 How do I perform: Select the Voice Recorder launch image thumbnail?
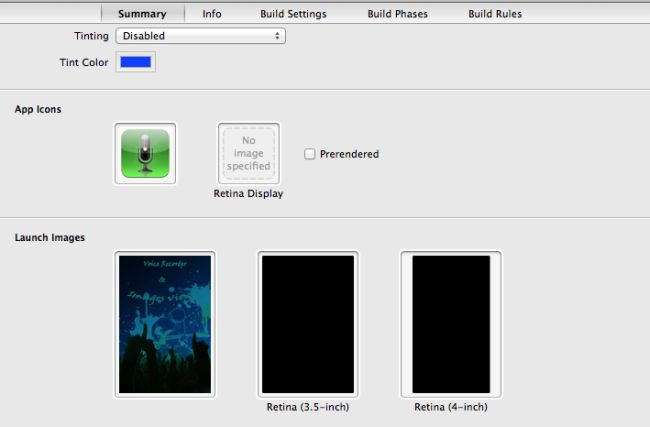pos(165,324)
